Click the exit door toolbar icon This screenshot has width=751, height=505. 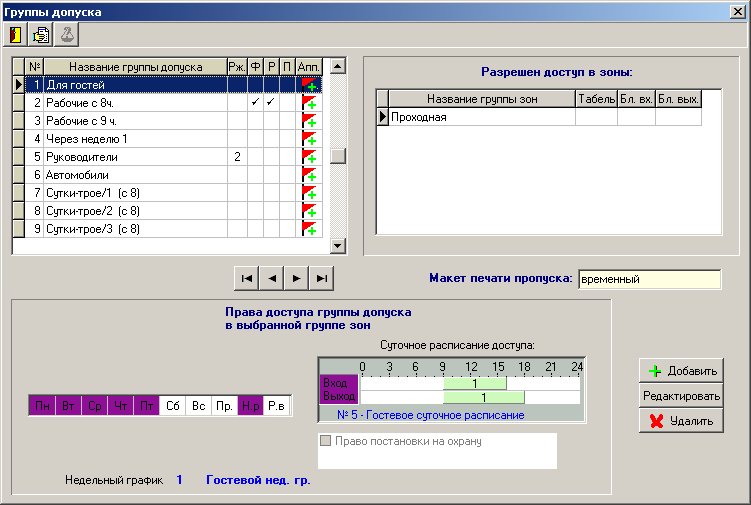[15, 35]
